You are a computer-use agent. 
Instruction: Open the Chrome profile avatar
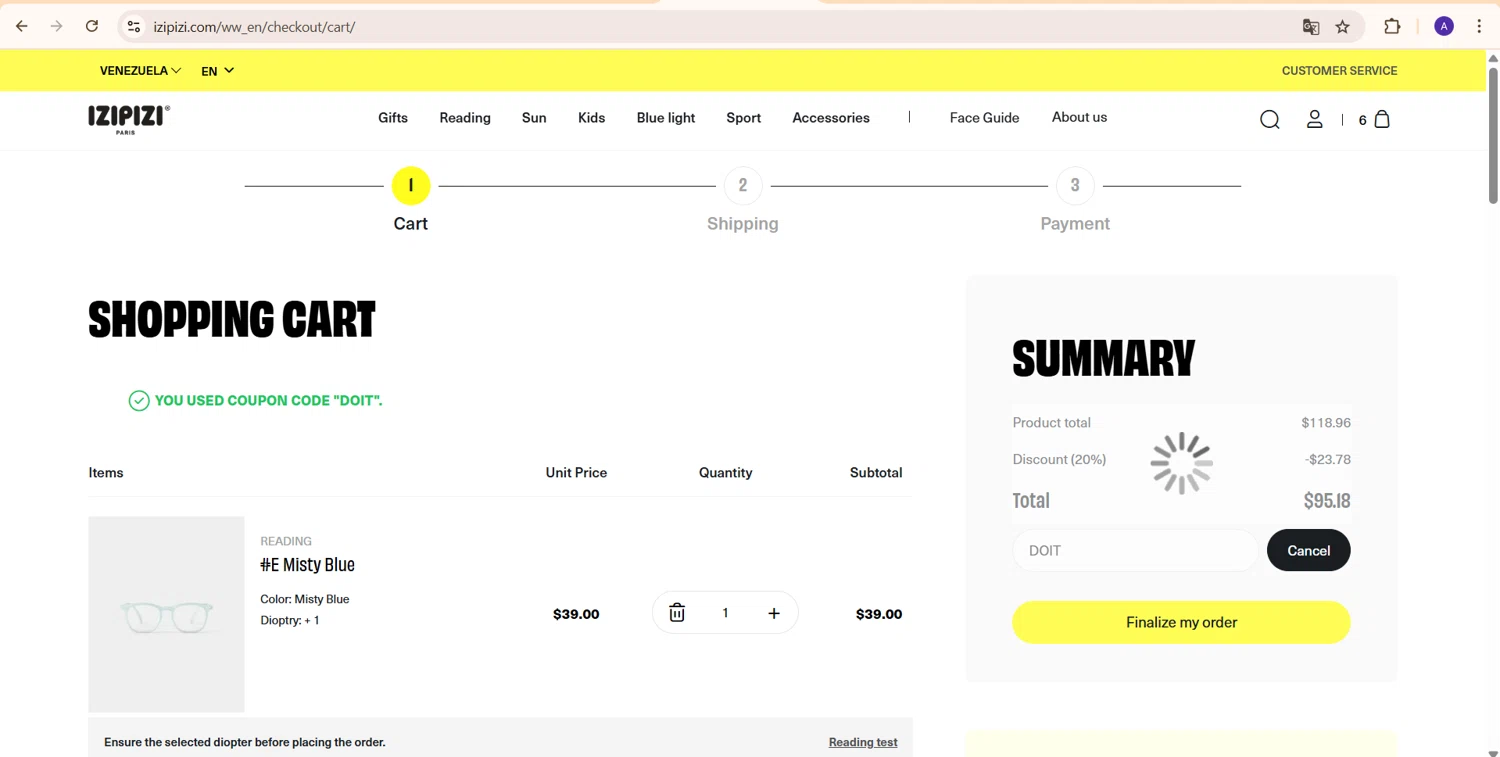1444,27
